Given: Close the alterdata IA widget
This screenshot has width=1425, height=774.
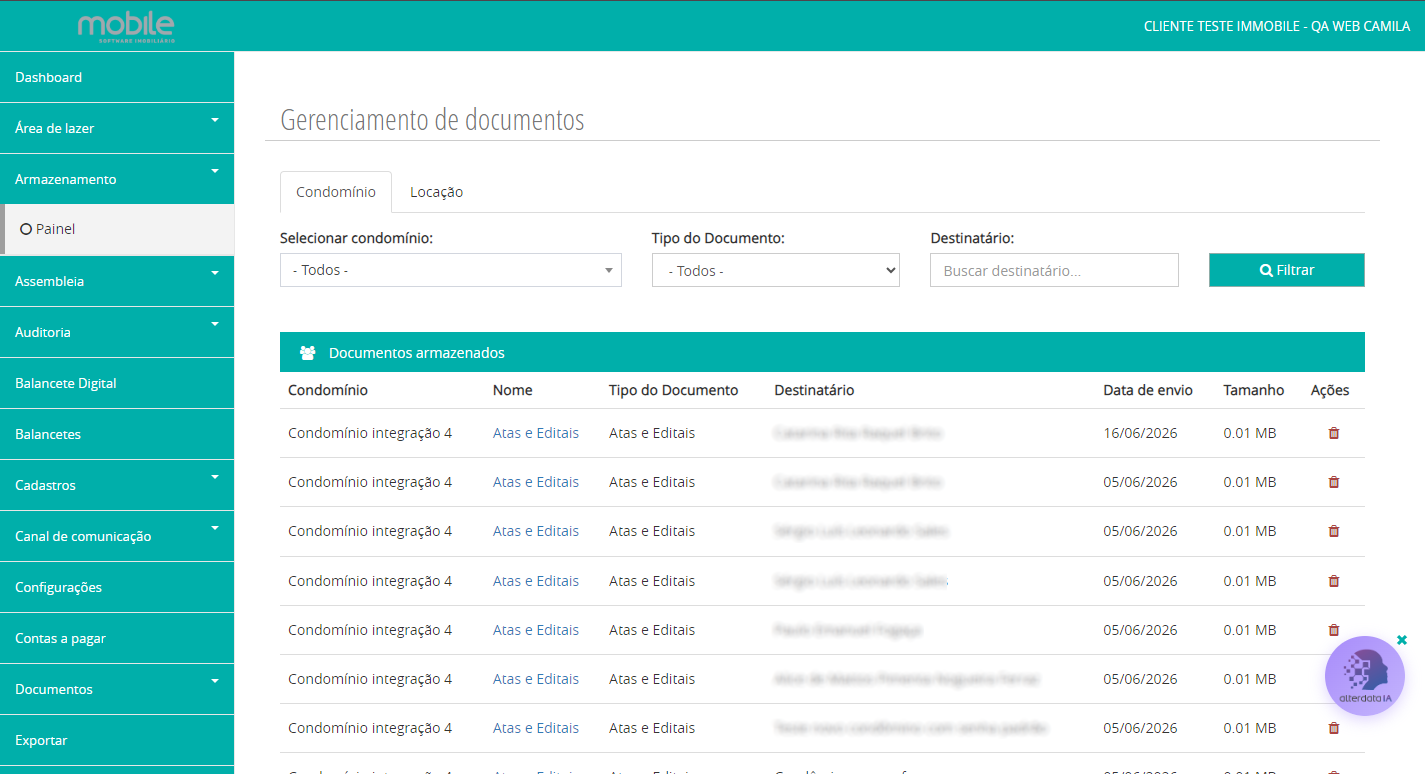Looking at the screenshot, I should pos(1402,640).
